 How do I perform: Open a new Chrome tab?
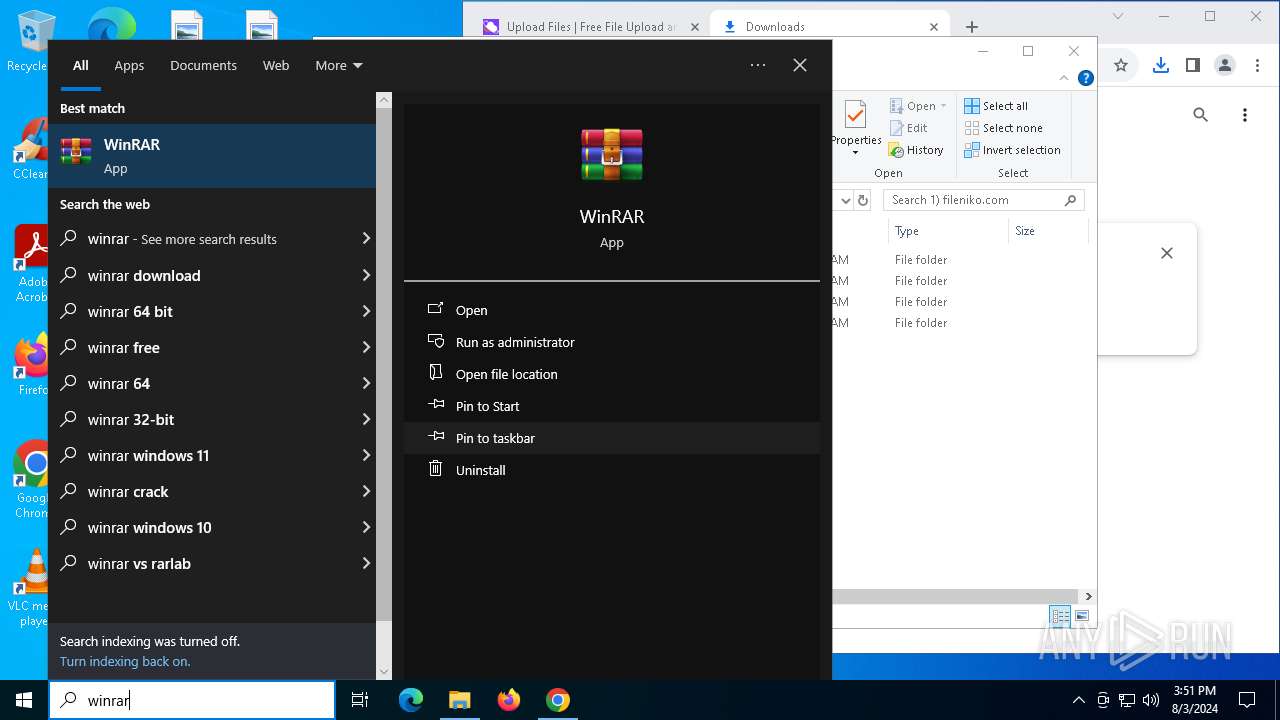point(971,27)
